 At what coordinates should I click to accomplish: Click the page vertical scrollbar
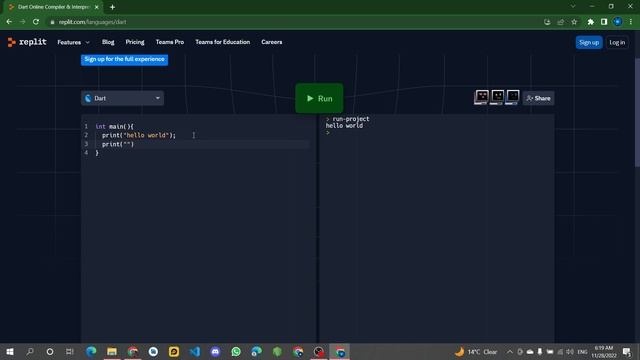(637, 112)
